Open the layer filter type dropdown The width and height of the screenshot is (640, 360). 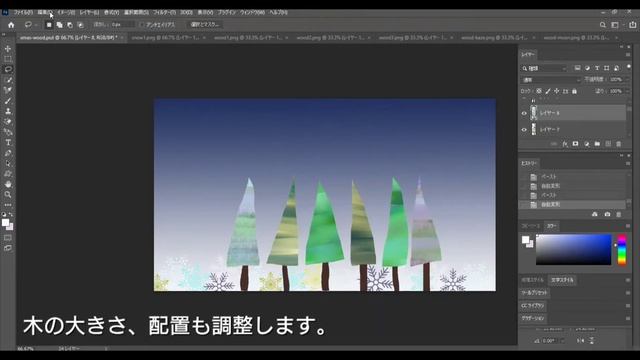coord(544,68)
